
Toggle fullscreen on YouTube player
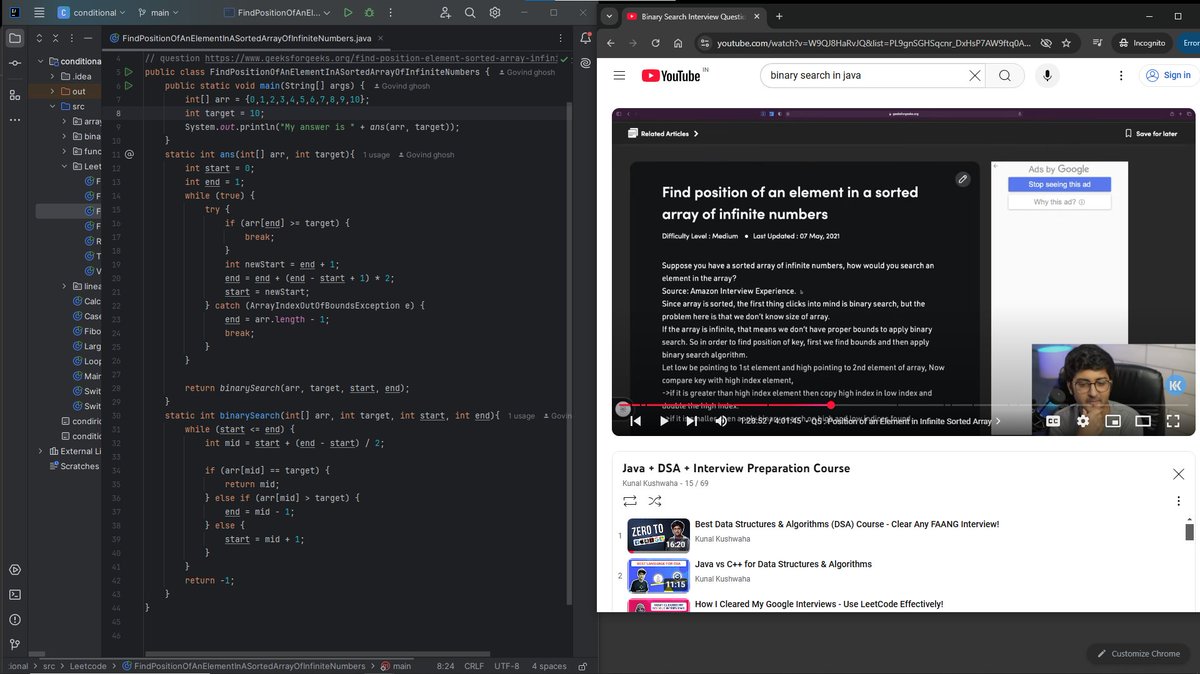point(1173,421)
